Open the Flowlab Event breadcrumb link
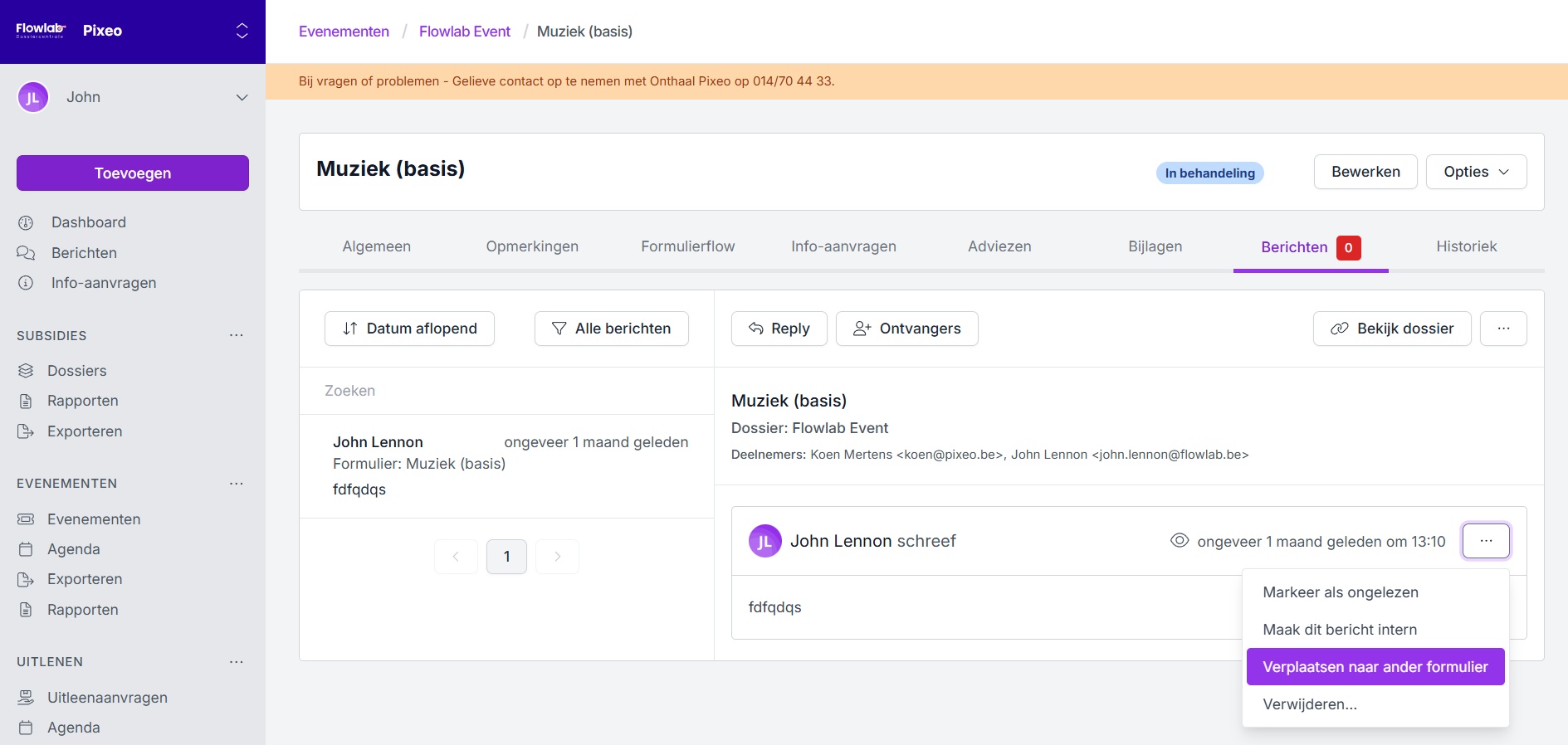This screenshot has height=745, width=1568. (x=464, y=32)
